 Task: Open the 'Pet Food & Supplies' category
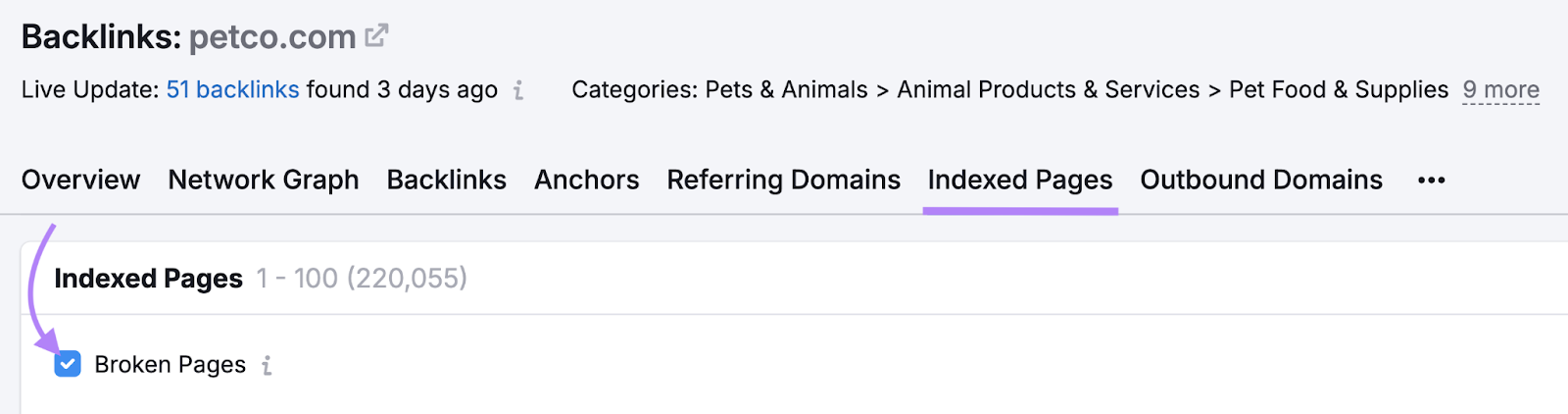(x=1338, y=90)
